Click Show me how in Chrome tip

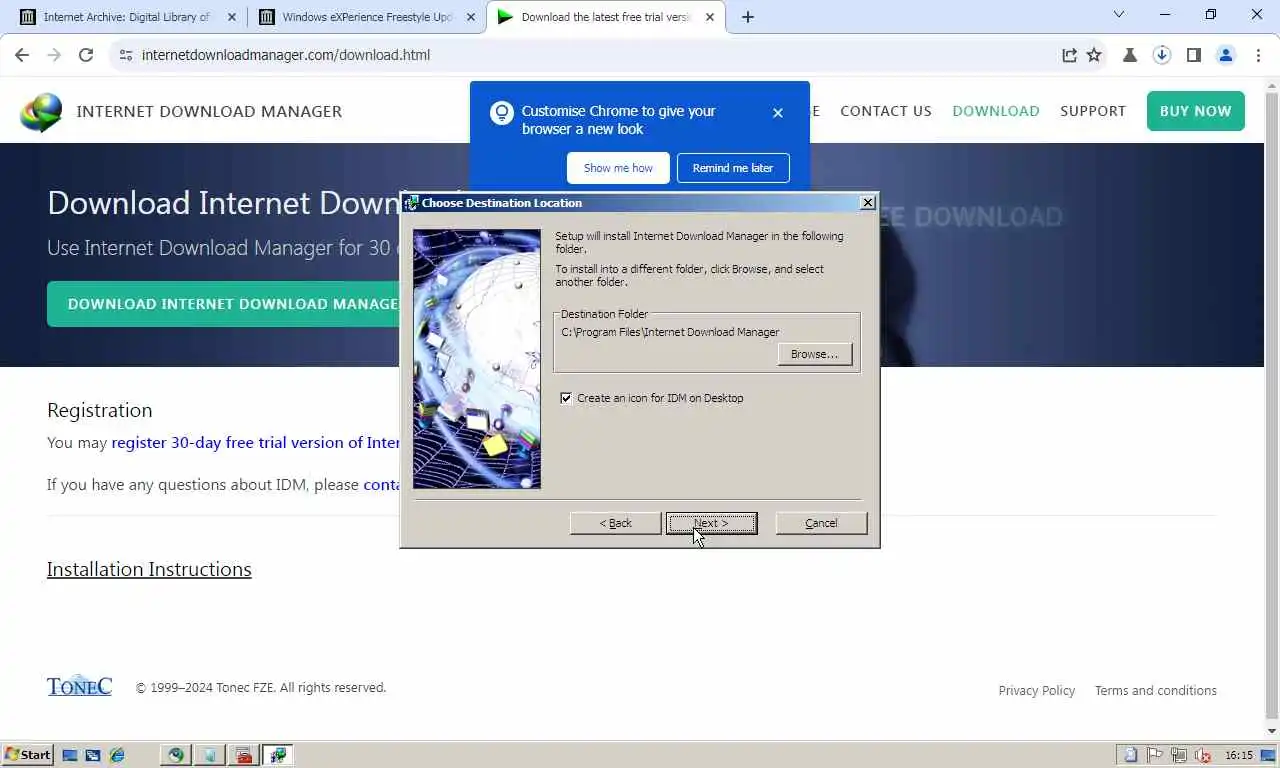[x=618, y=168]
